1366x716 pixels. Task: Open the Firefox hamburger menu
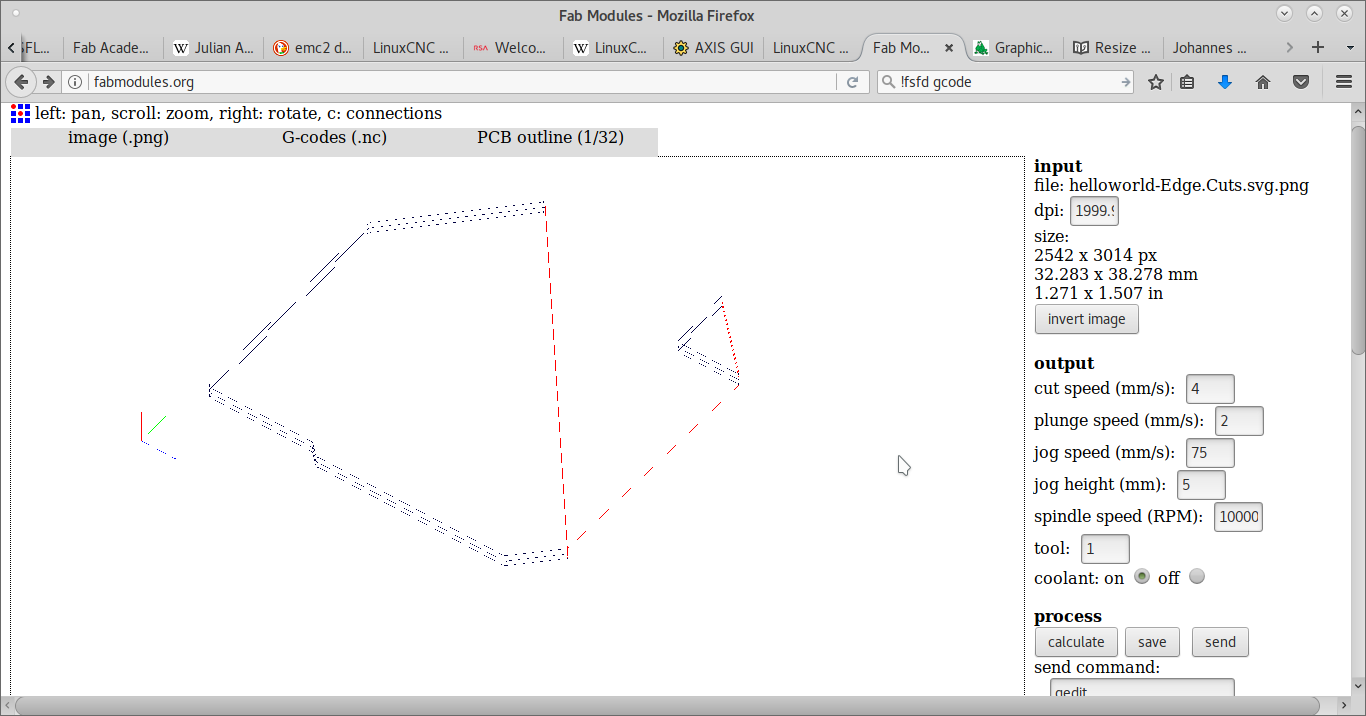[x=1344, y=82]
